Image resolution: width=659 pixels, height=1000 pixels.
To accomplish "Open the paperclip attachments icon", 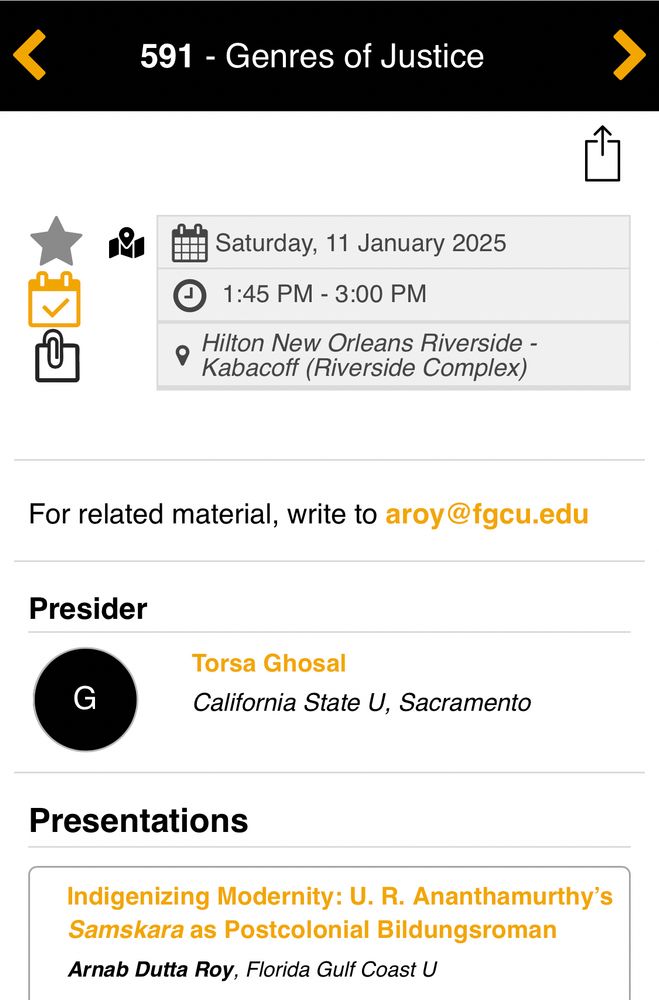I will click(57, 358).
